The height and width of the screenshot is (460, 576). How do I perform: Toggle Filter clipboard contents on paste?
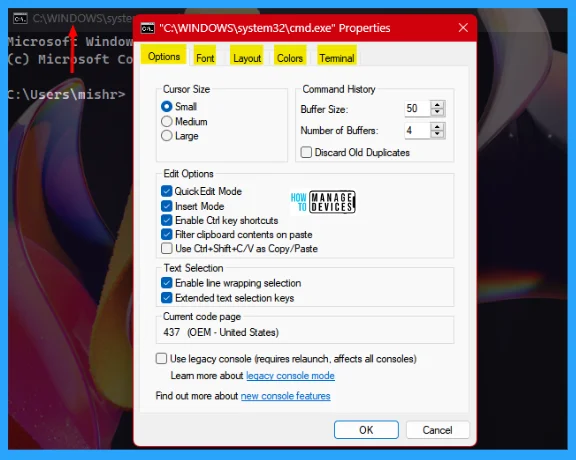166,234
